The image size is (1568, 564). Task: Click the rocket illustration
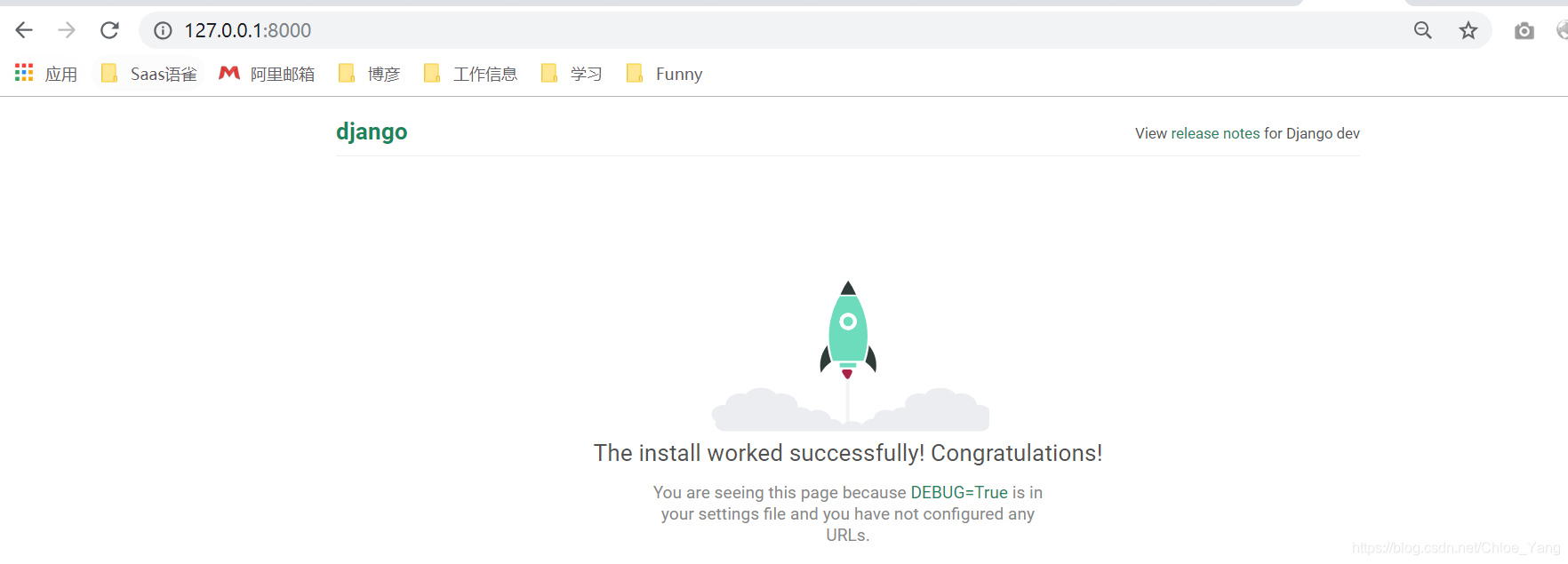850,355
